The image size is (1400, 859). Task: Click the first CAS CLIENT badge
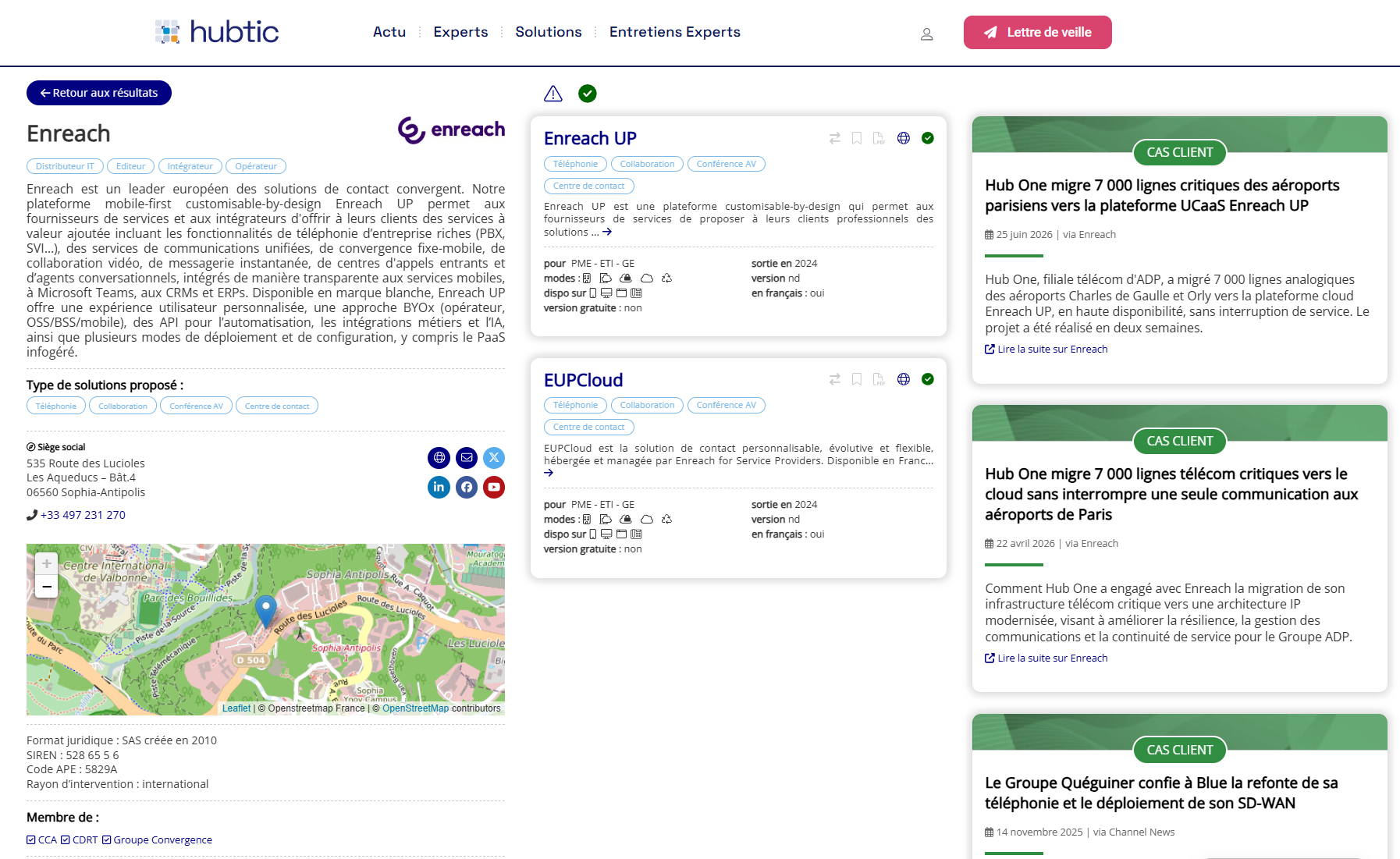[x=1180, y=153]
